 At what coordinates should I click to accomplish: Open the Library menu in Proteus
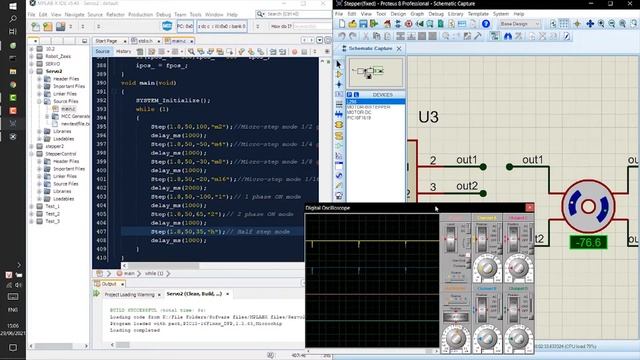(456, 14)
